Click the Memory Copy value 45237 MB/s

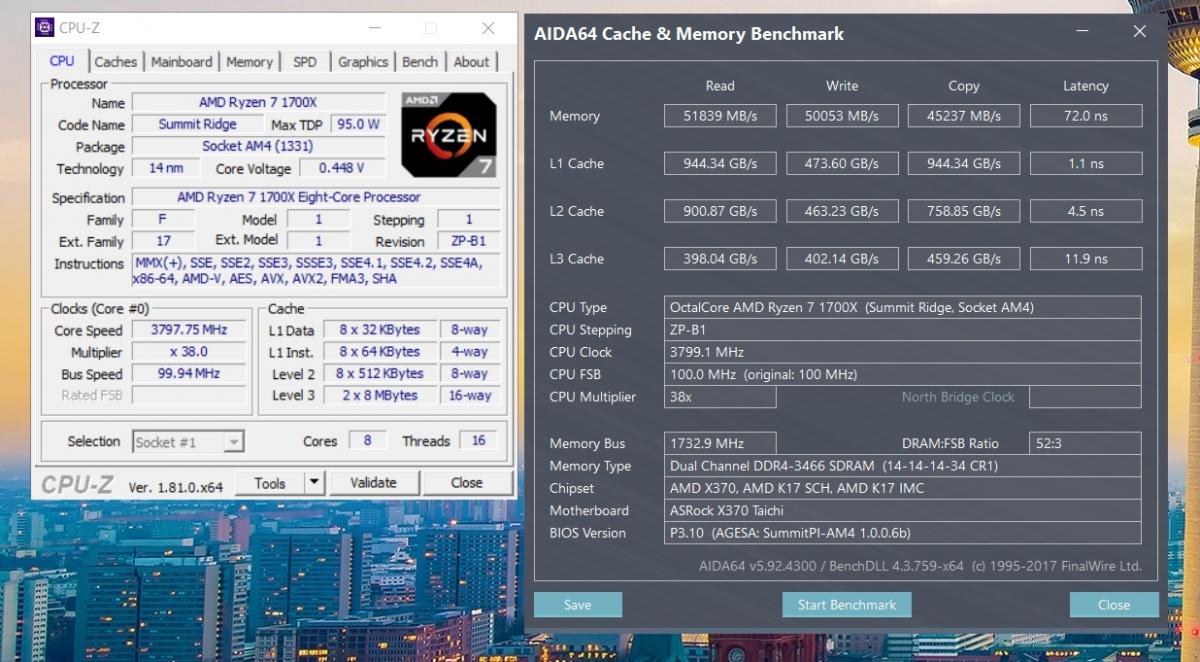pos(964,116)
